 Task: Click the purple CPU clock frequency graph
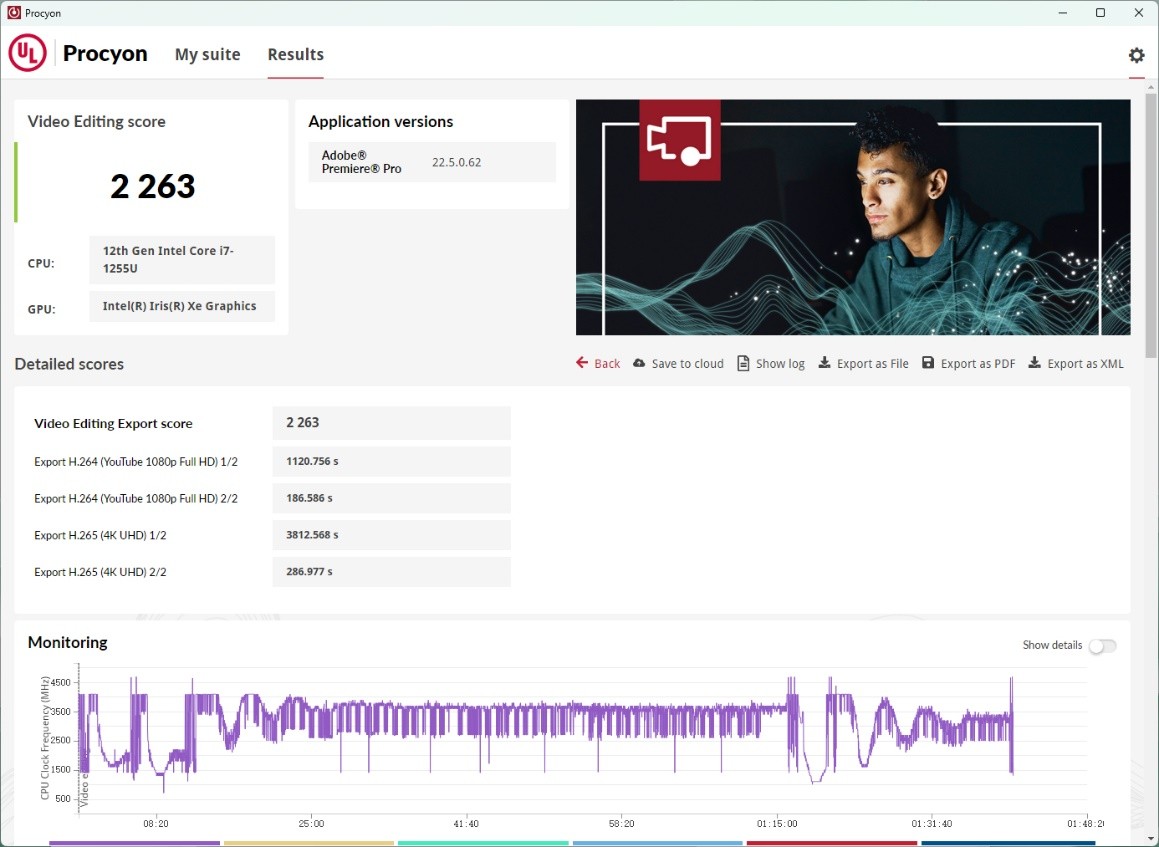coord(545,733)
